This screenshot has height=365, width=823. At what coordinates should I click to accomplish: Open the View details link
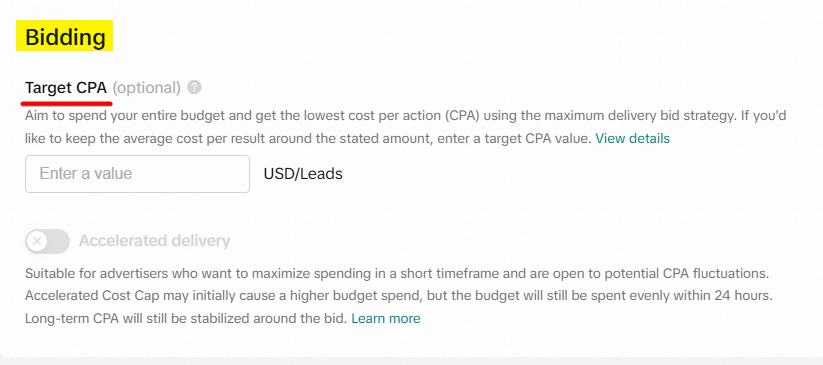click(x=632, y=139)
